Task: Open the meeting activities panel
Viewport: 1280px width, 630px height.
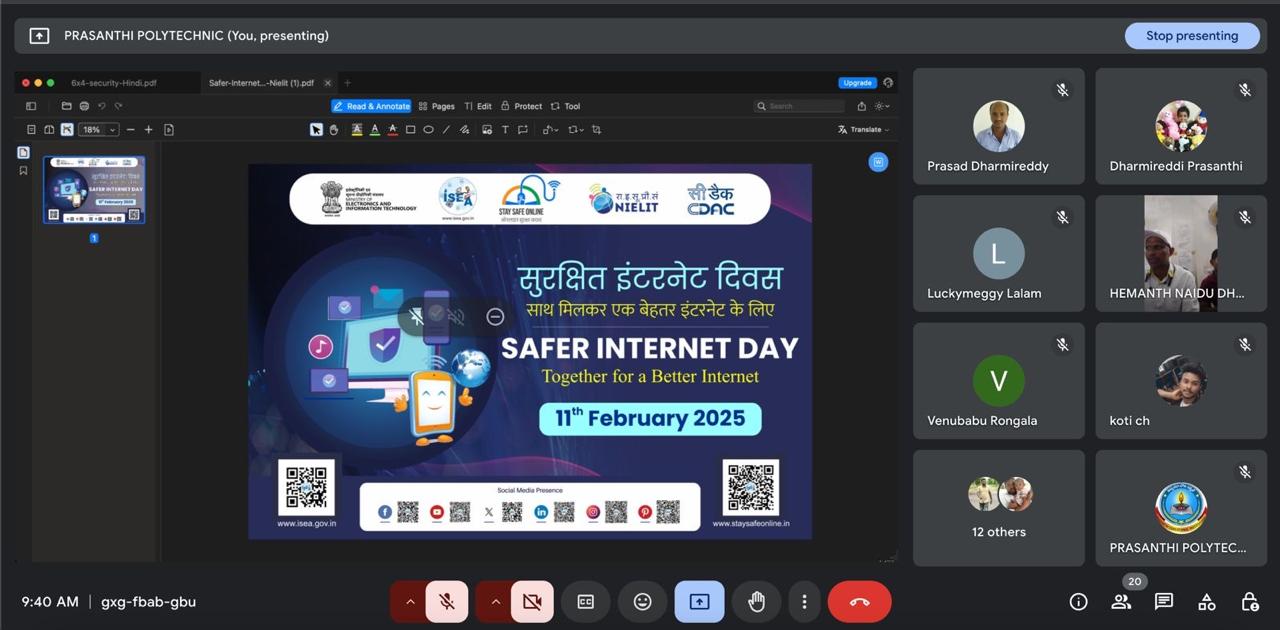Action: tap(1207, 602)
